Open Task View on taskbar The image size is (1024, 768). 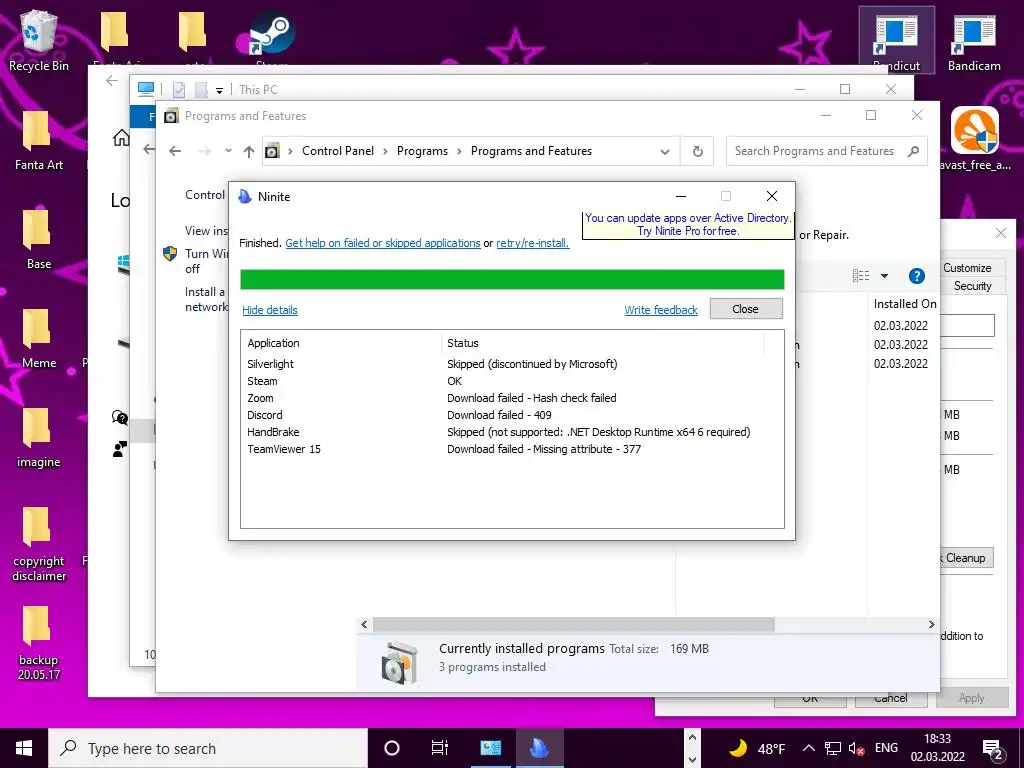point(440,748)
